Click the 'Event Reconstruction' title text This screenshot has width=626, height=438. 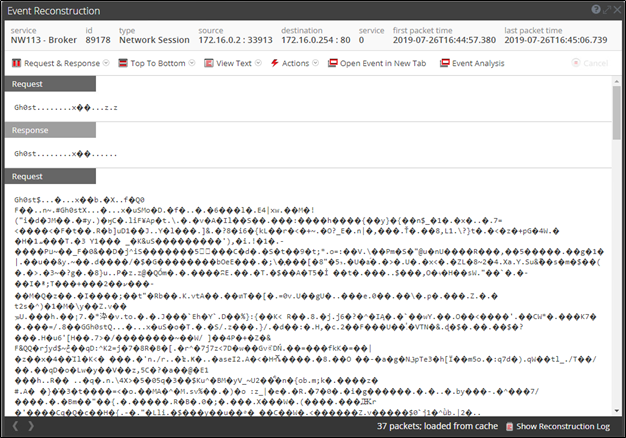(x=53, y=11)
